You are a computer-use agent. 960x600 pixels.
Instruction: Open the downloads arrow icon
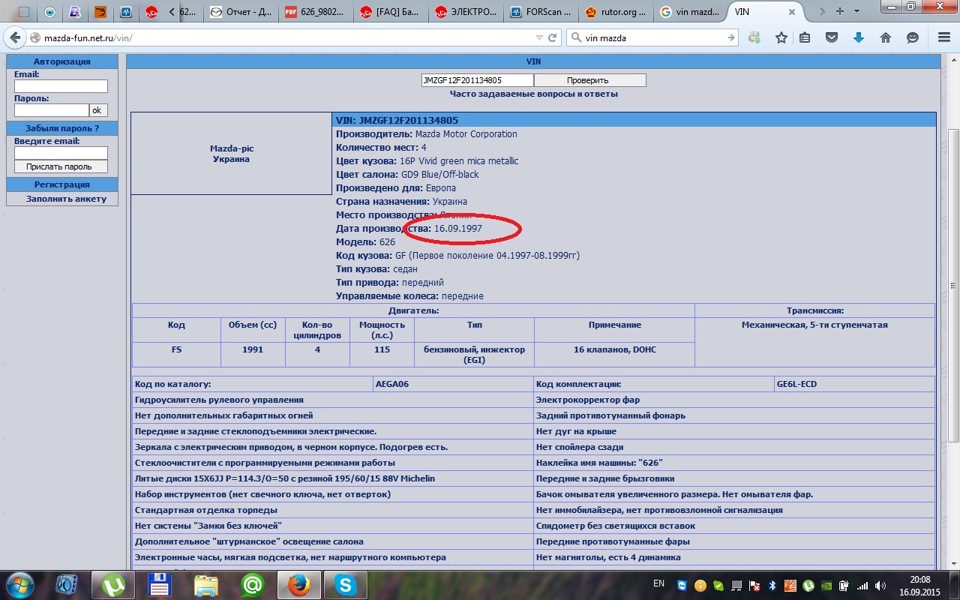(x=858, y=37)
